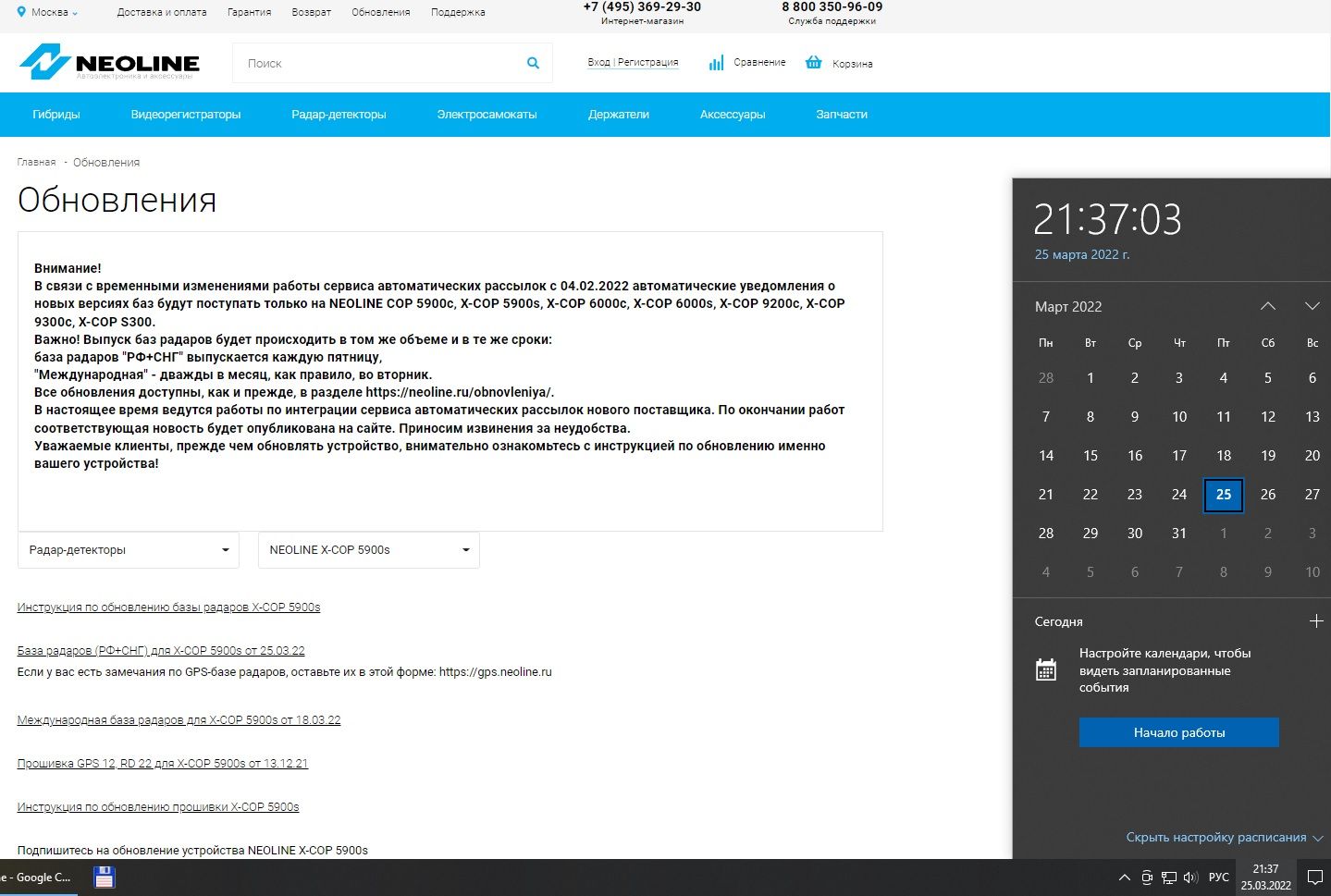Viewport: 1331px width, 896px height.
Task: Go to next month with down arrow
Action: (1312, 306)
